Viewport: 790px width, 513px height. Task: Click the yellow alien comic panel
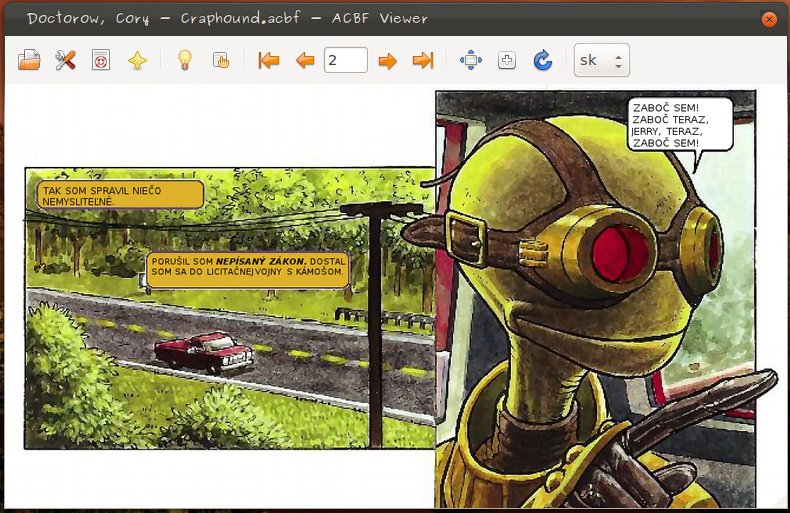point(596,299)
